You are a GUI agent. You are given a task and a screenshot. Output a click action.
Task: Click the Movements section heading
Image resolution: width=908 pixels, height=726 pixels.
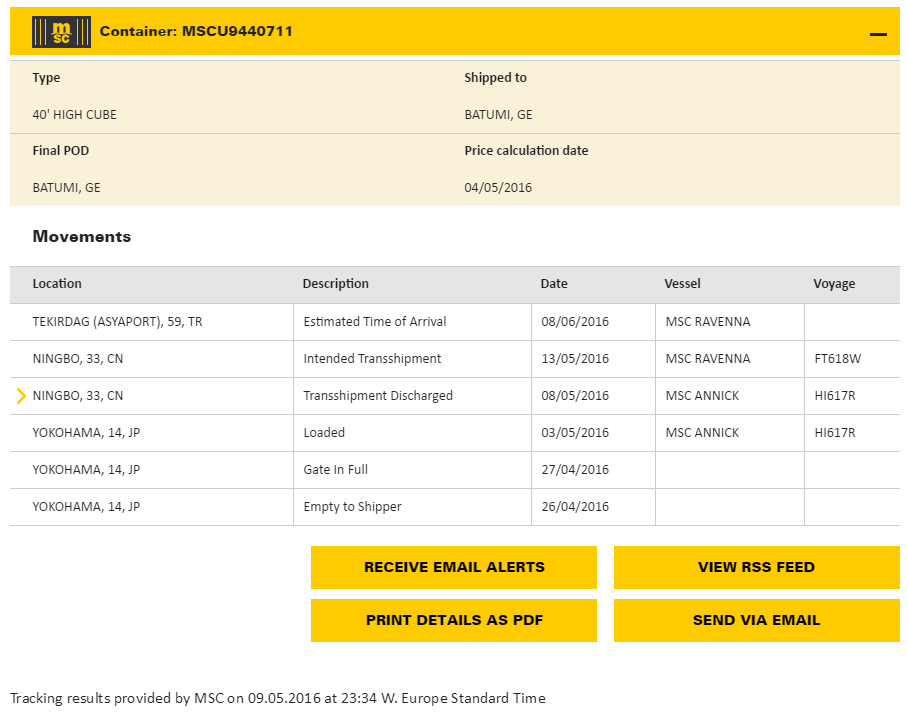82,237
